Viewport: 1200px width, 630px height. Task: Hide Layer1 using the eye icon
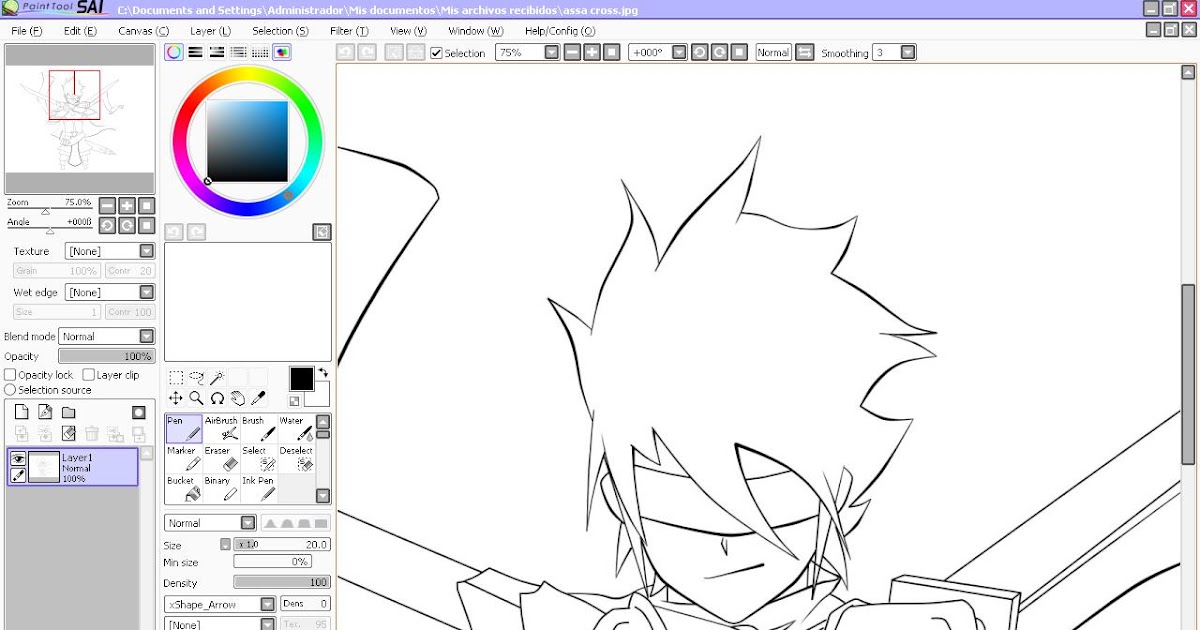(x=18, y=459)
